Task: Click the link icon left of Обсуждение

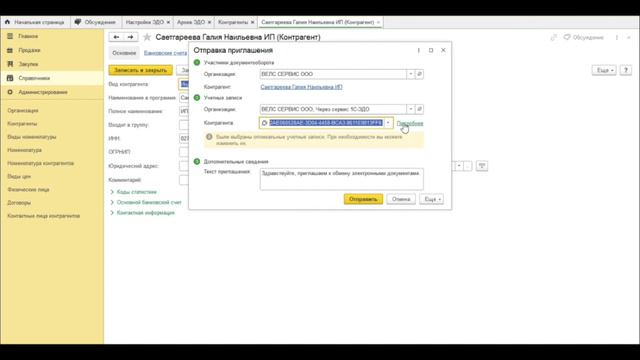Action: [x=553, y=37]
